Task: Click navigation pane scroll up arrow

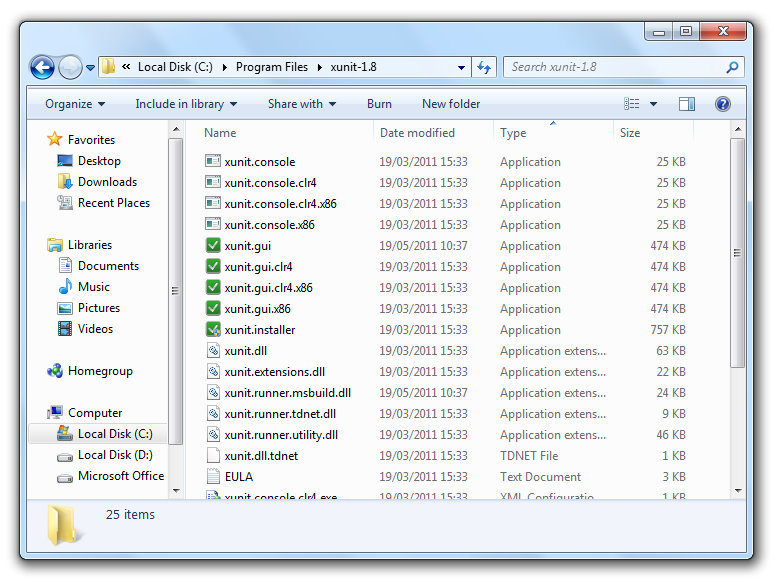Action: point(176,130)
